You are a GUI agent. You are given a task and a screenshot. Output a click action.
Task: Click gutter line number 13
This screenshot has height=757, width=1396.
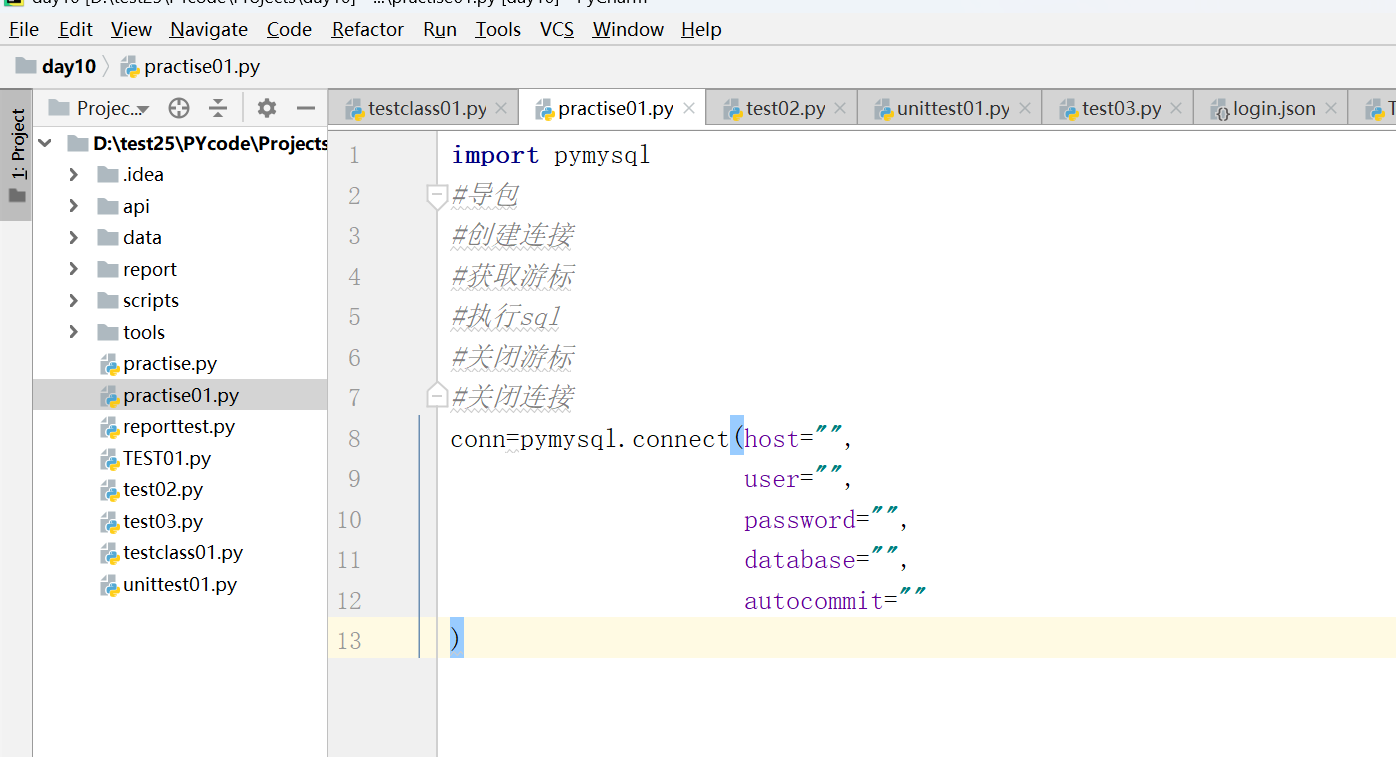[x=349, y=640]
